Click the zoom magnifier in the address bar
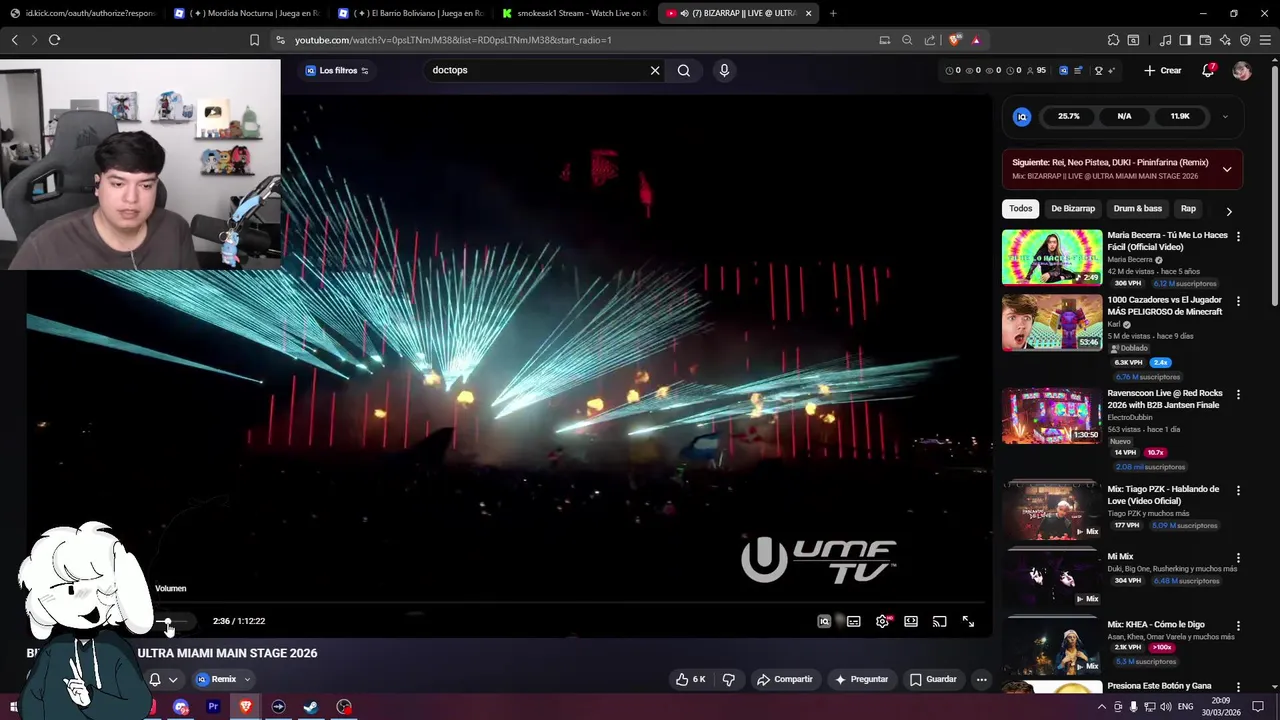Viewport: 1280px width, 720px height. [x=907, y=40]
